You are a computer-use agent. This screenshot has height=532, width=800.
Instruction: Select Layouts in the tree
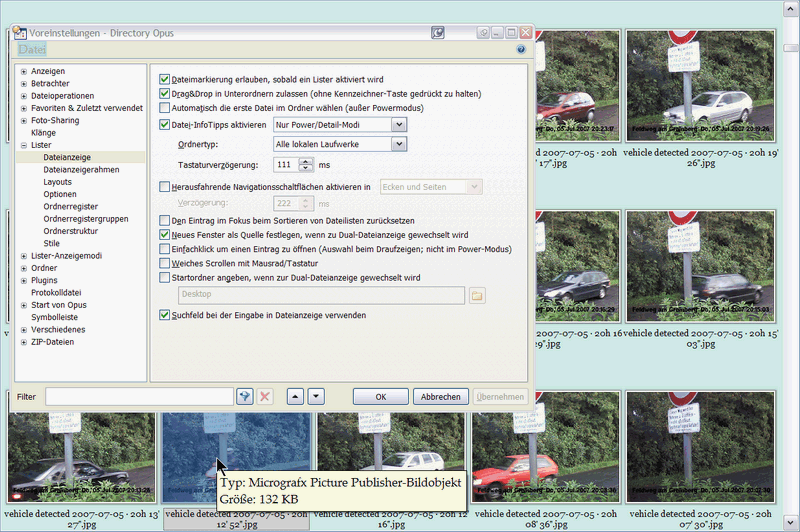tap(57, 182)
